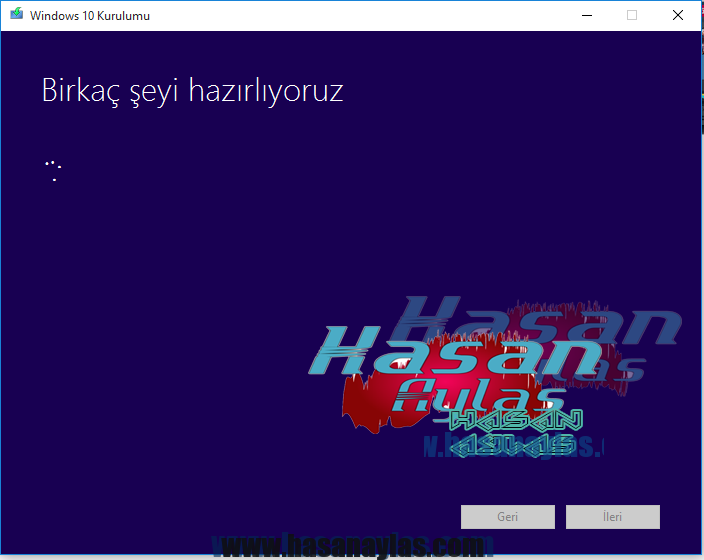Minimize the Windows 10 Kurulumu window
704x560 pixels.
(x=587, y=15)
